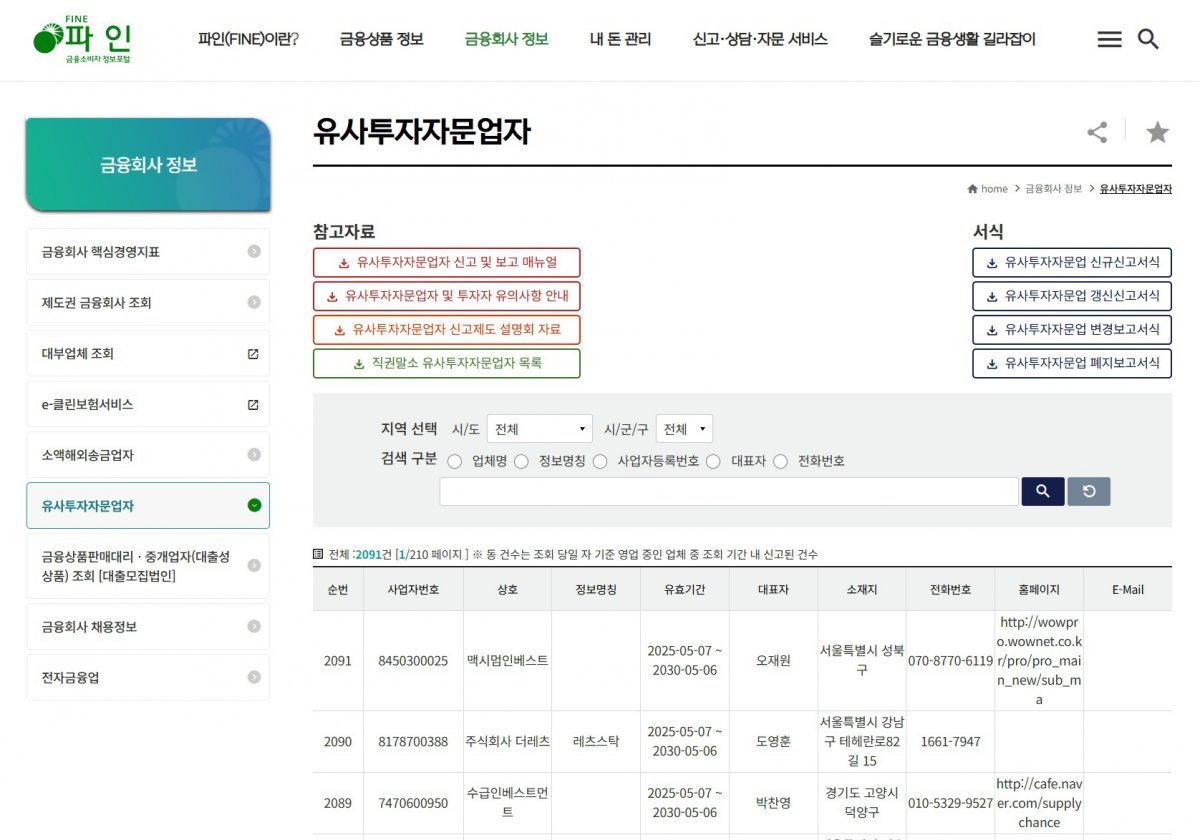The width and height of the screenshot is (1200, 840).
Task: Click external link icon next to 대부업체 조회
Action: point(253,354)
